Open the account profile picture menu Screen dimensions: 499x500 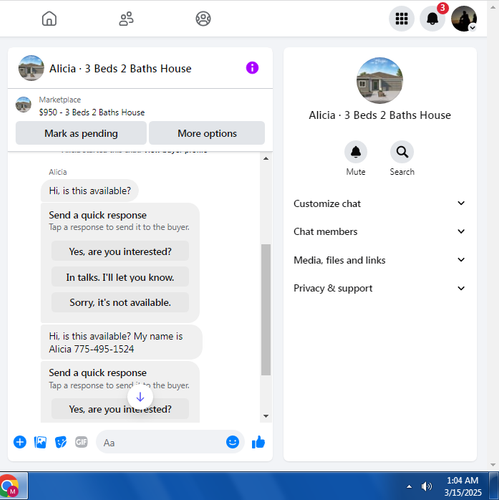(464, 19)
